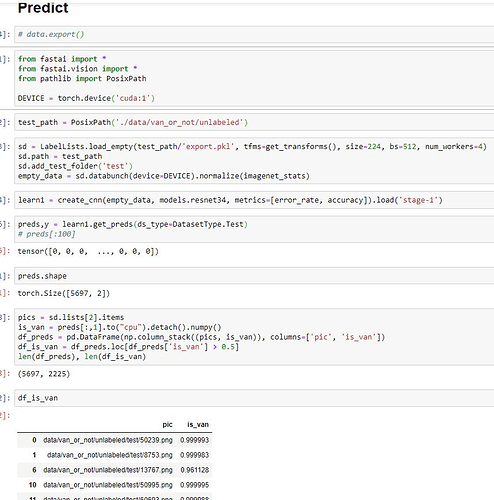Click the tensor([0, 0, 0, ...]) output

(x=88, y=251)
